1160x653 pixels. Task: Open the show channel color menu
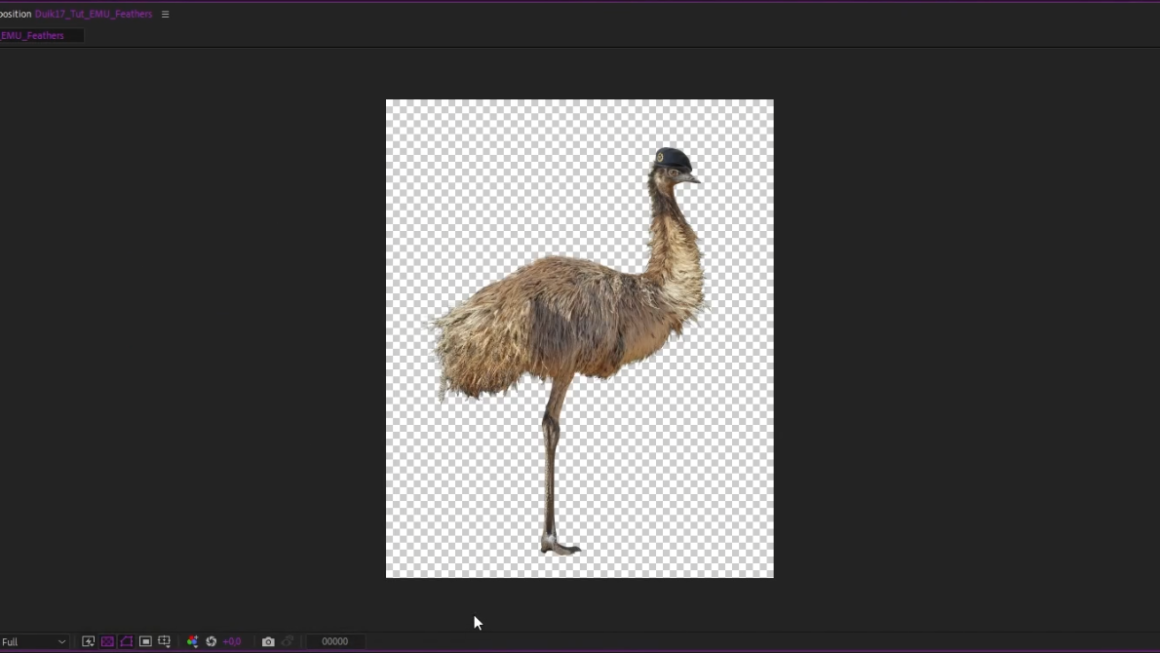click(x=192, y=641)
